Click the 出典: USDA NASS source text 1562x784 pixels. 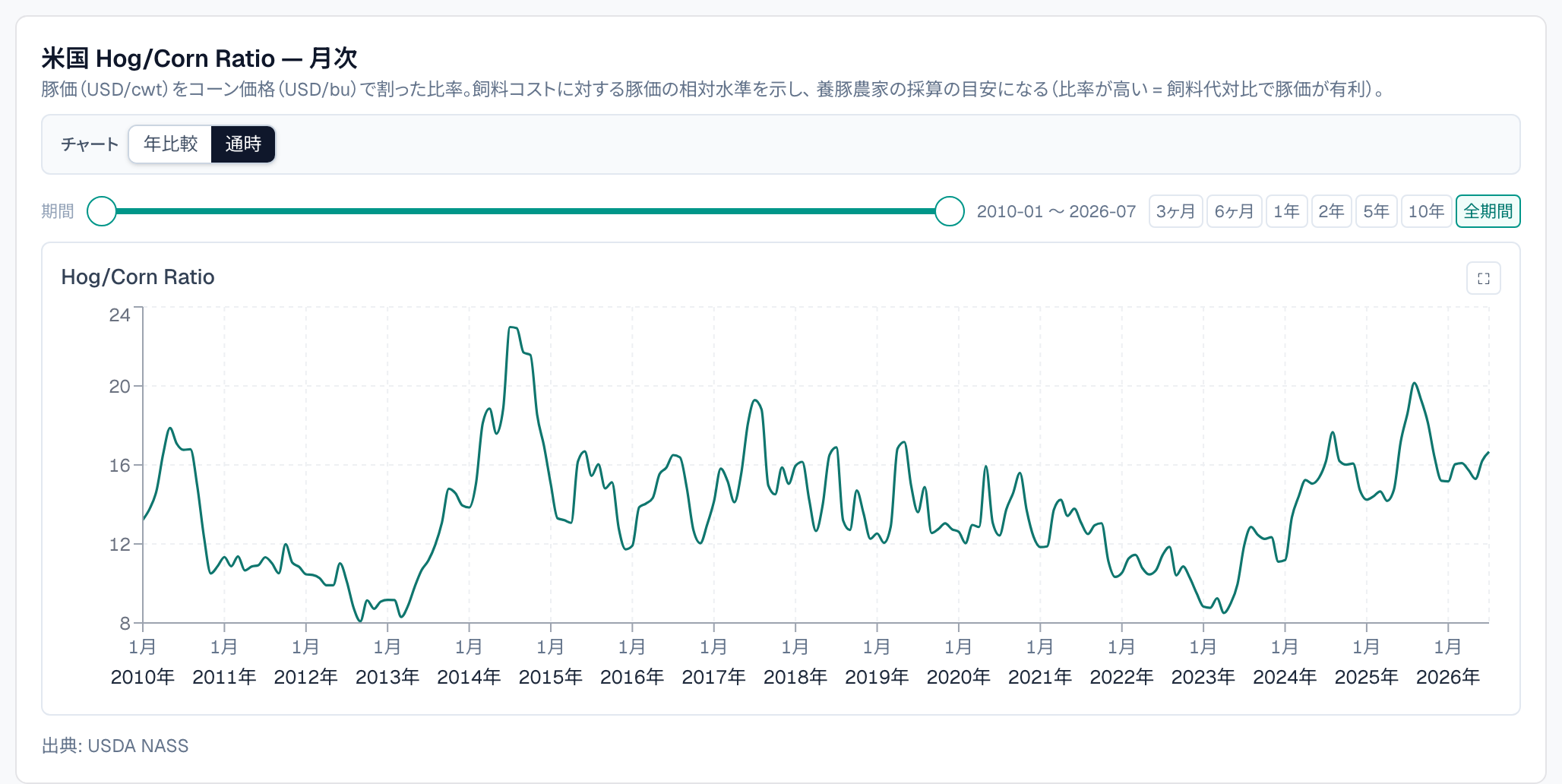(115, 746)
